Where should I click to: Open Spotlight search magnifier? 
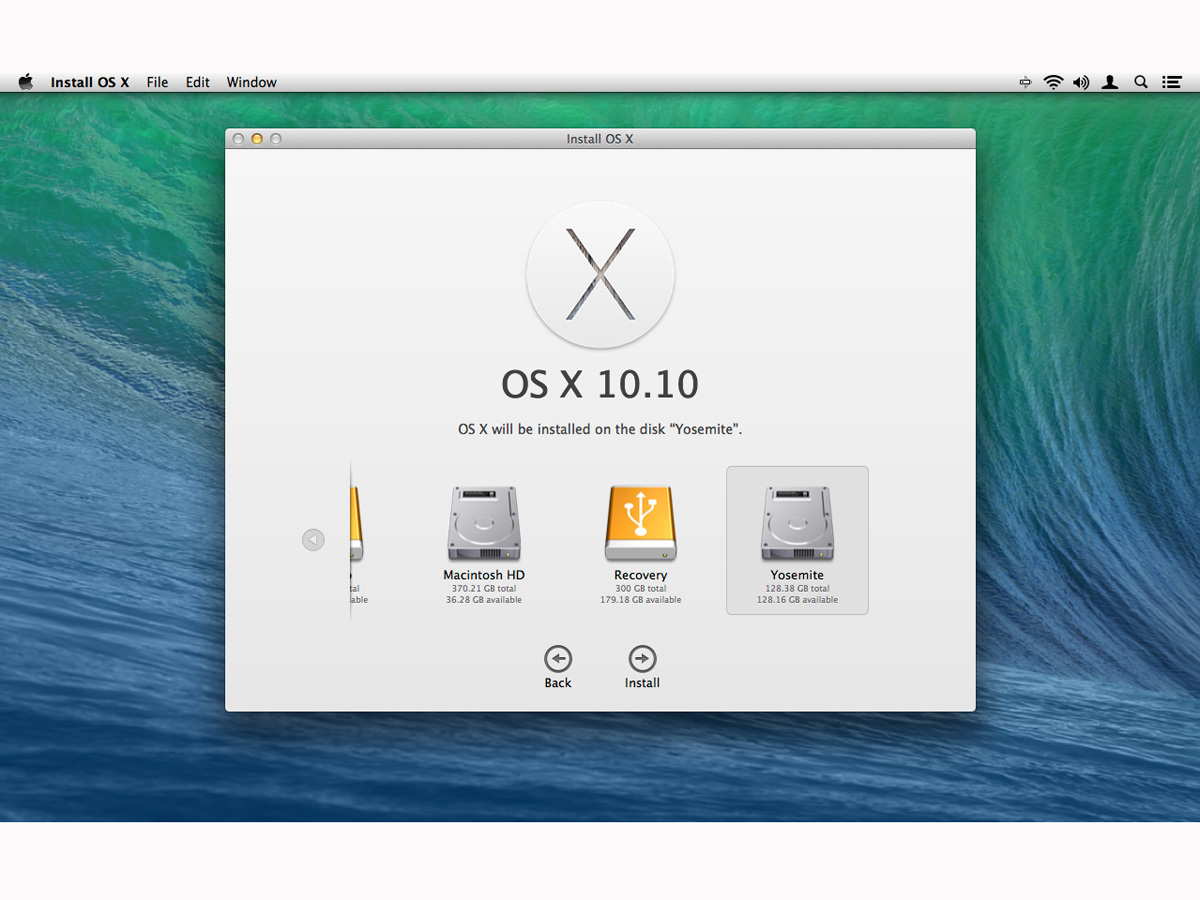click(x=1141, y=82)
